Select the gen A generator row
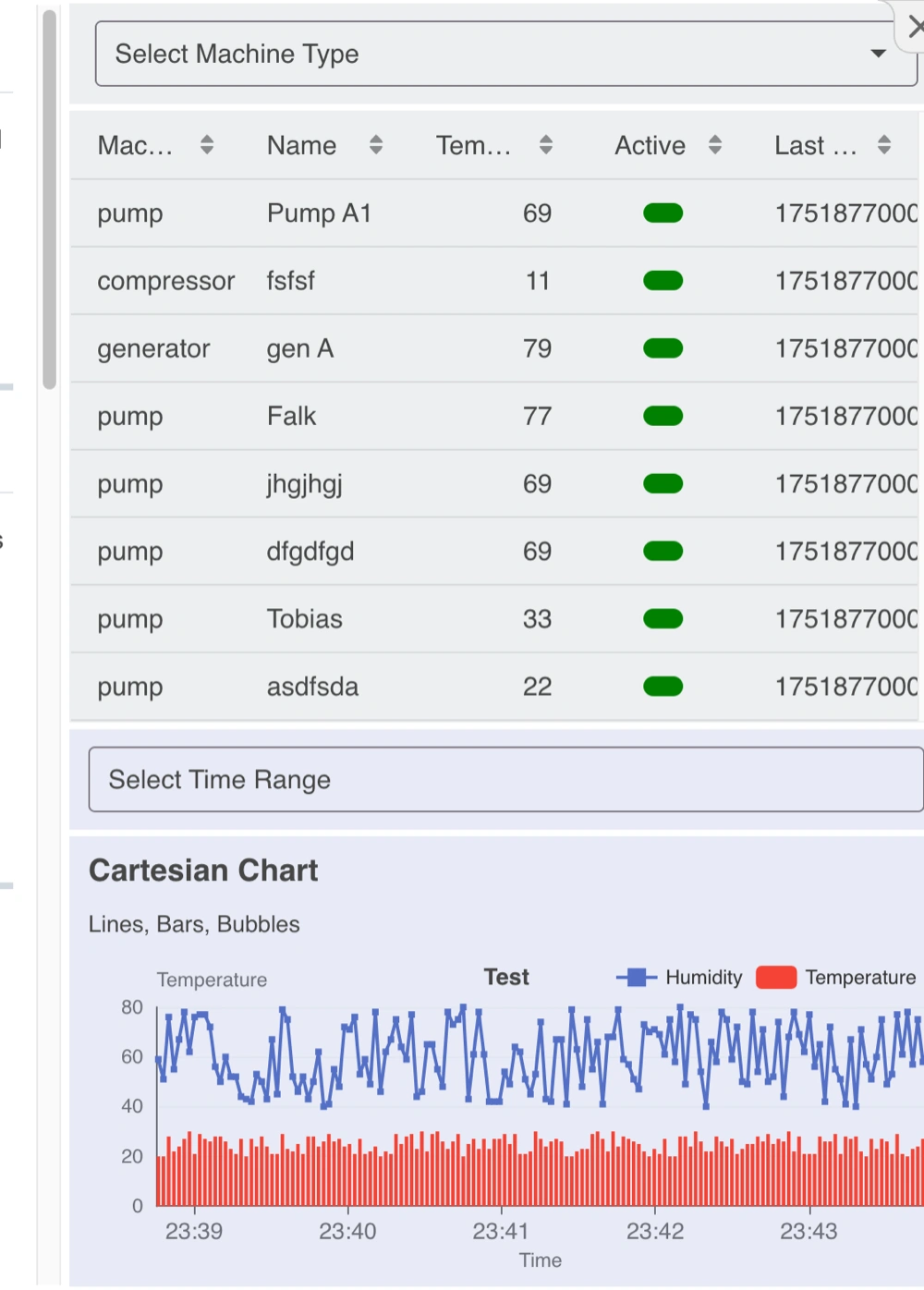This screenshot has height=1290, width=924. 300,348
